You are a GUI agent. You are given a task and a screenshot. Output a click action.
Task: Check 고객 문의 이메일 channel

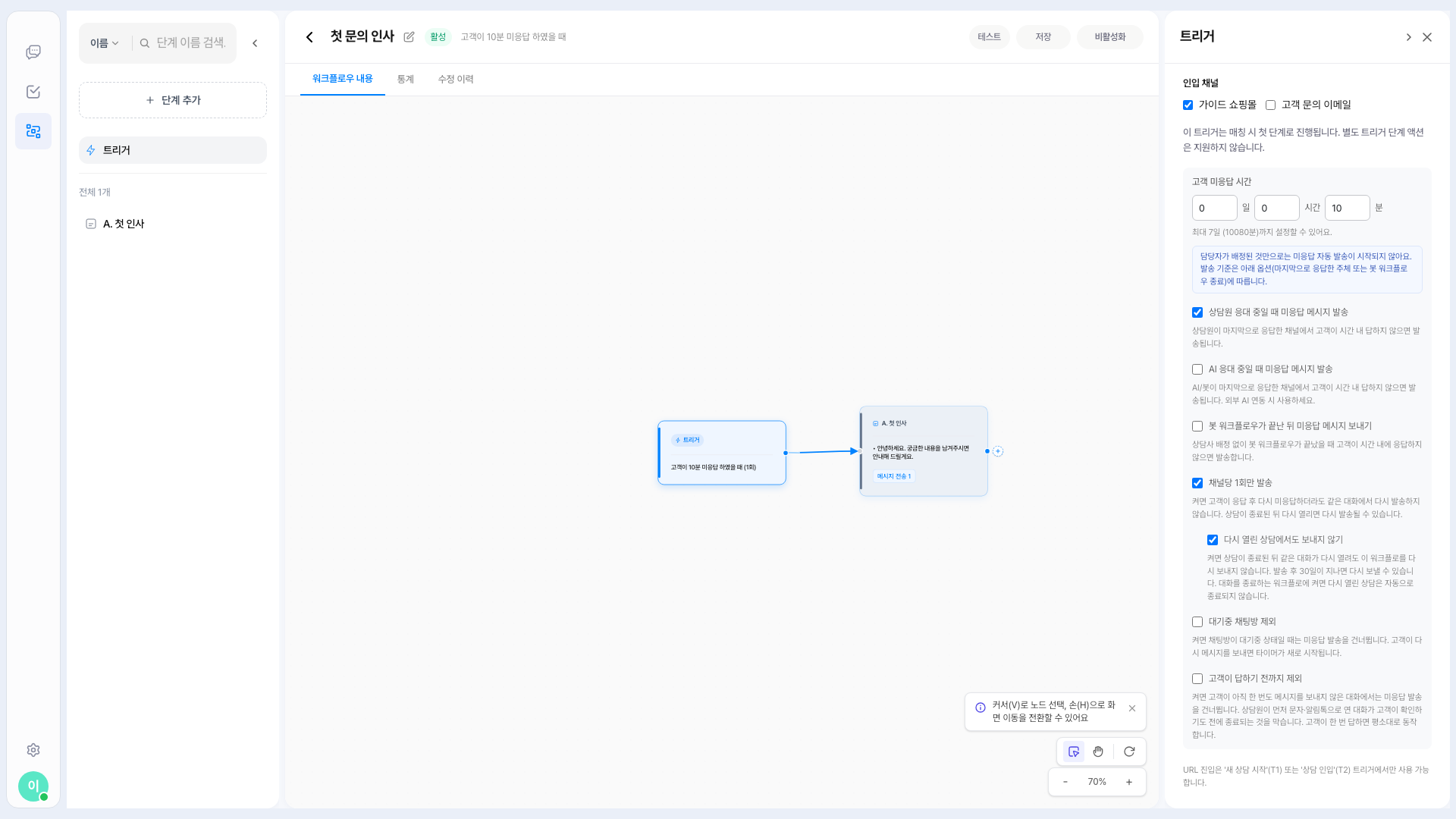pos(1271,105)
